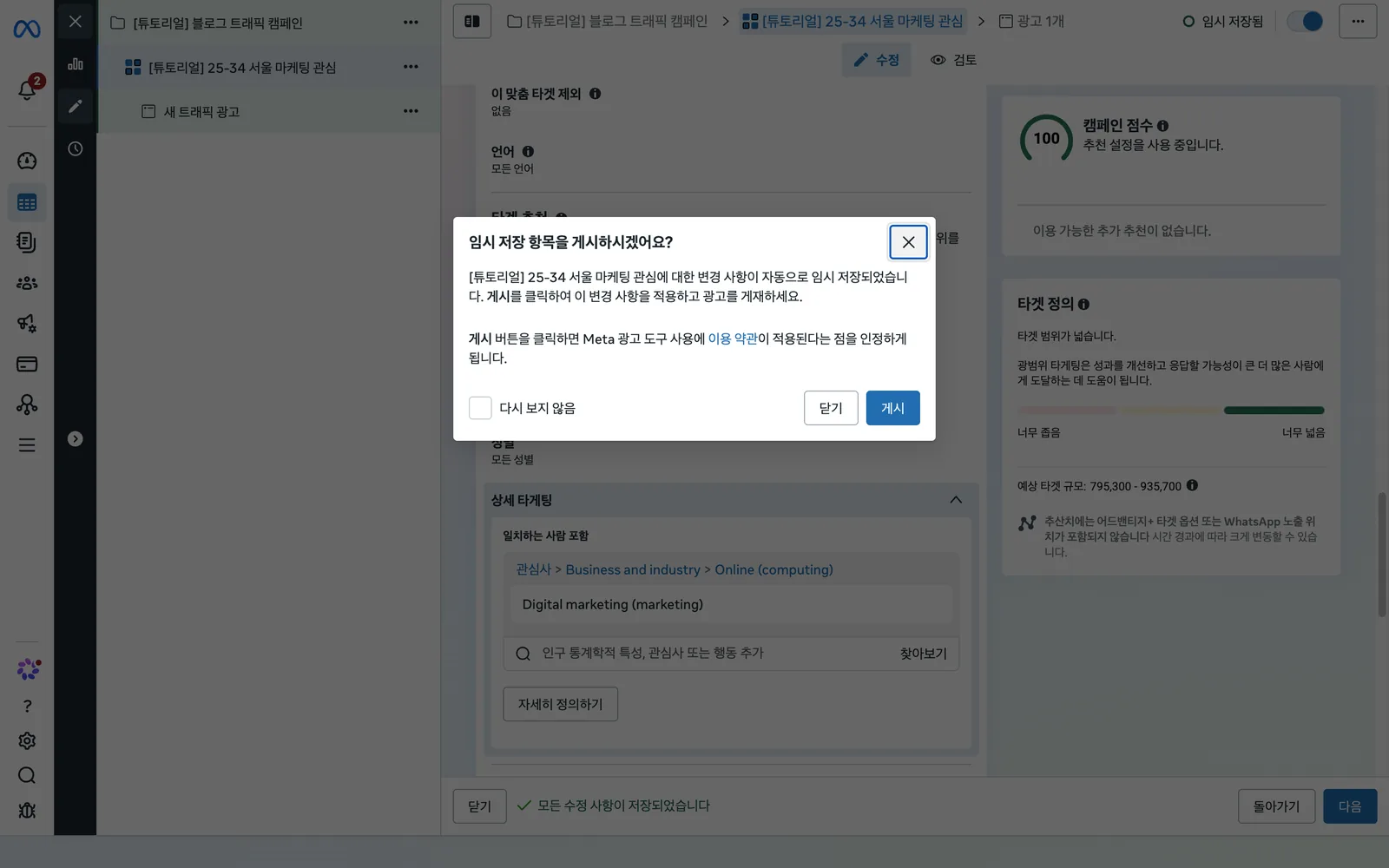This screenshot has height=868, width=1389.
Task: Click the audience size meter bar
Action: pyautogui.click(x=1171, y=411)
